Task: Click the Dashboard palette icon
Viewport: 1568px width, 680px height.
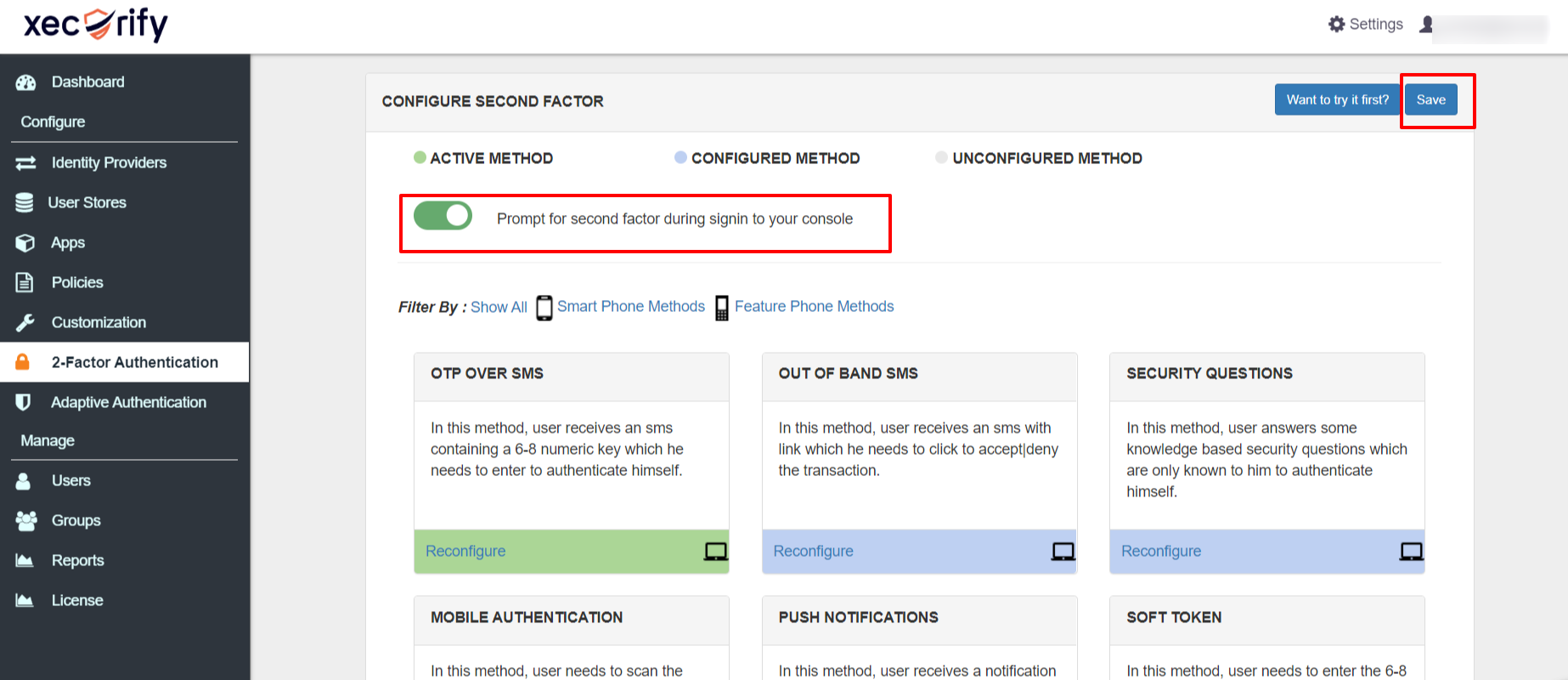Action: tap(25, 82)
